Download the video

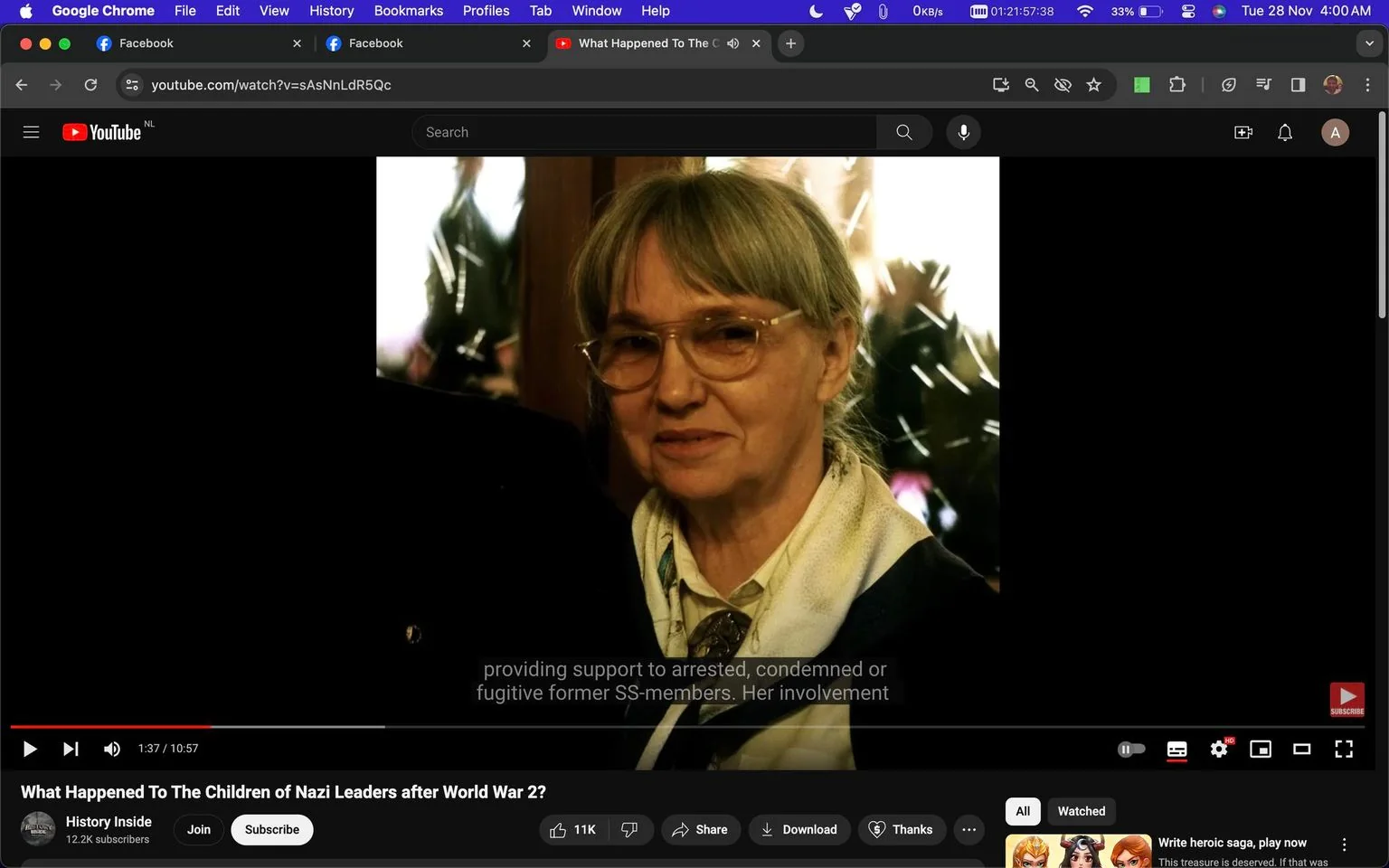coord(799,829)
